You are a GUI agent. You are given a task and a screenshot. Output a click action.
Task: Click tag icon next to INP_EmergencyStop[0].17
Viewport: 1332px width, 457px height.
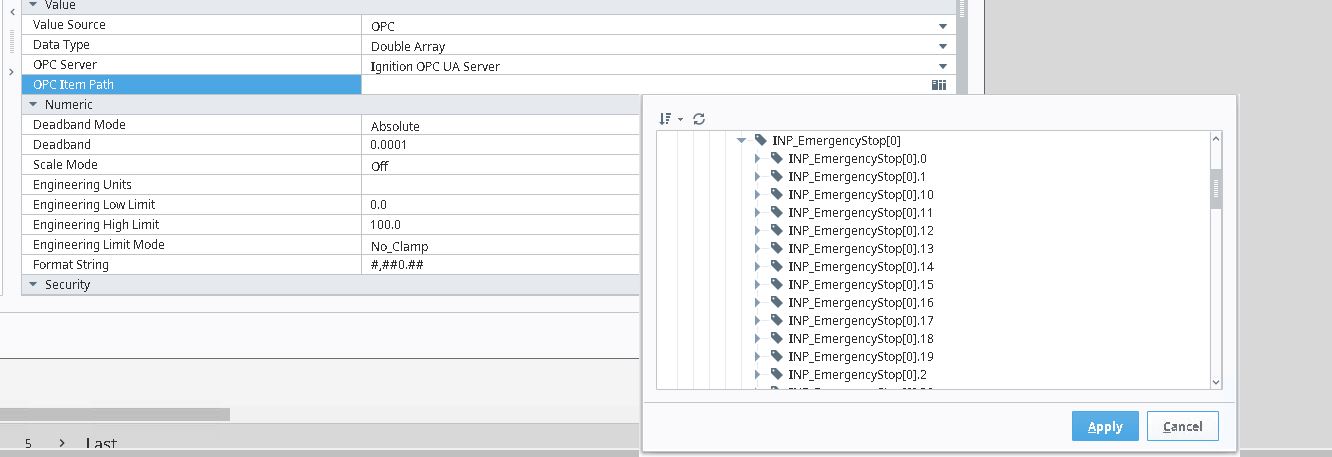[x=776, y=321]
